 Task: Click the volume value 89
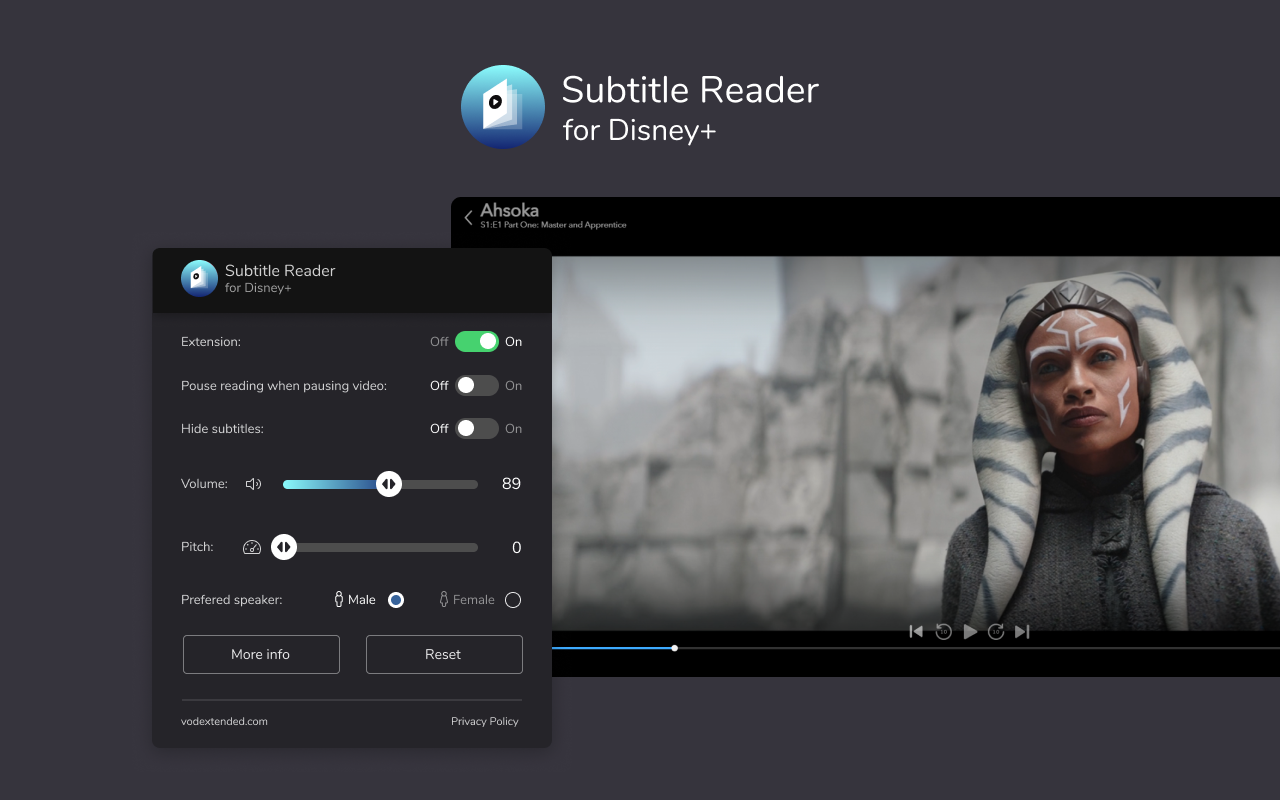511,484
